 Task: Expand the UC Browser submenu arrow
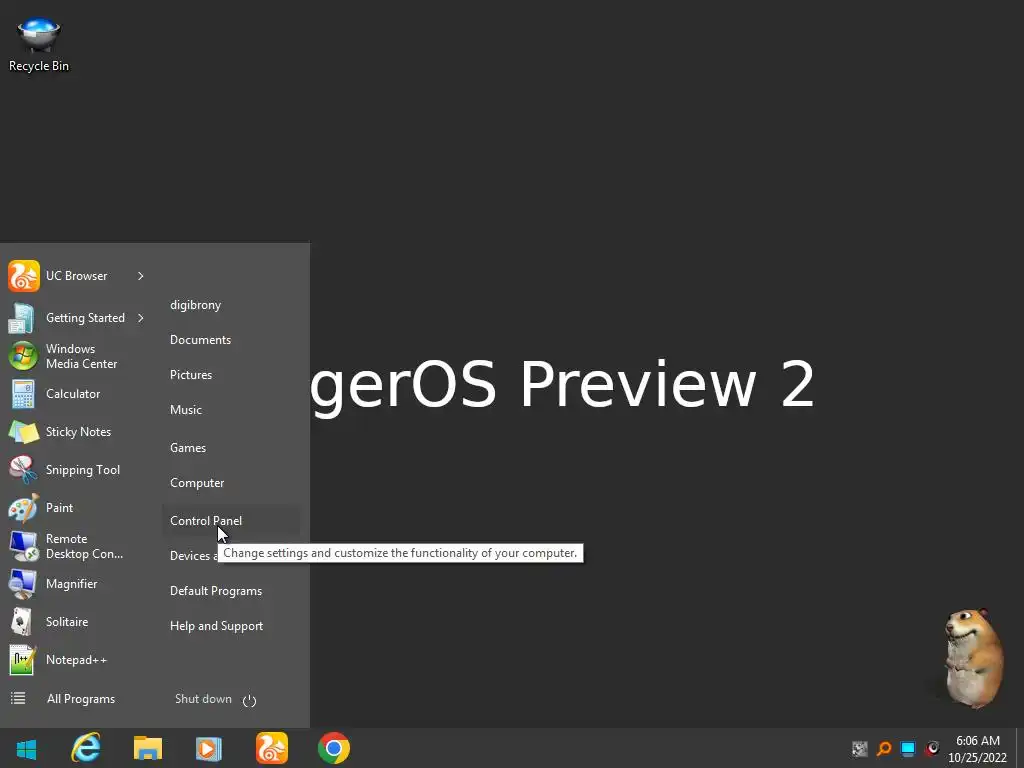coord(140,276)
